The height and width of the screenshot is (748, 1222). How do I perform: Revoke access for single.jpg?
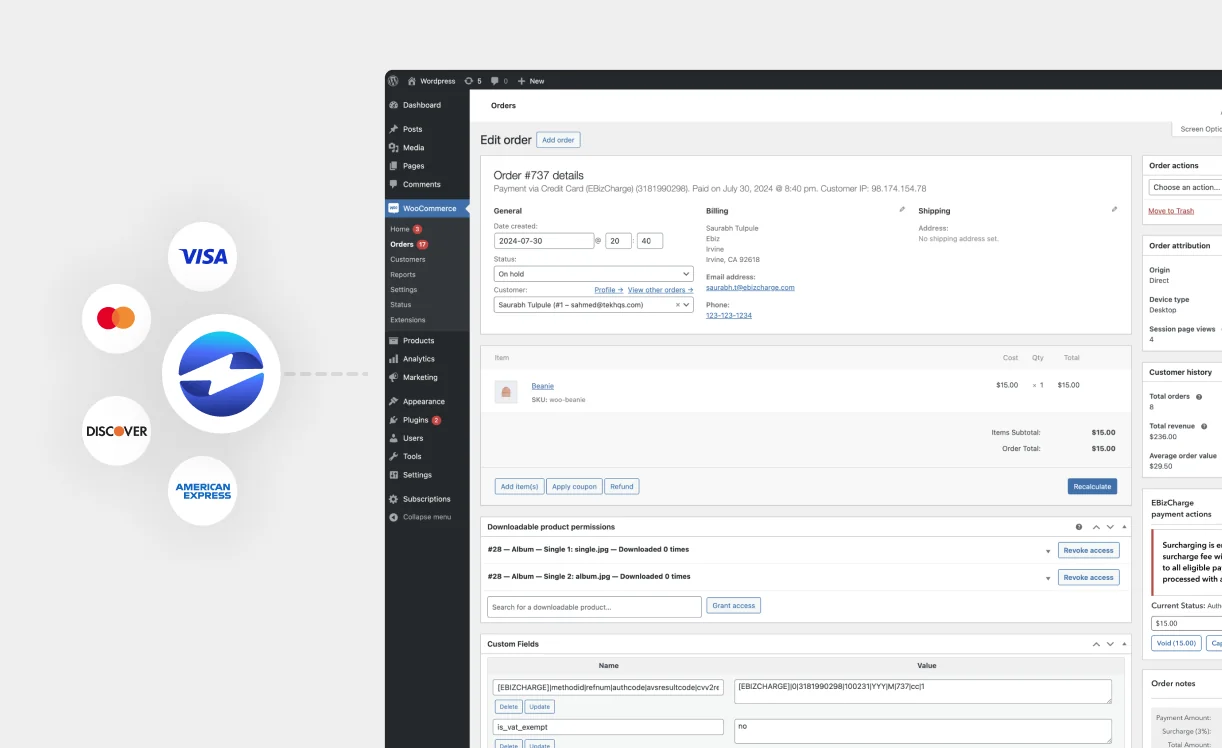click(1088, 550)
